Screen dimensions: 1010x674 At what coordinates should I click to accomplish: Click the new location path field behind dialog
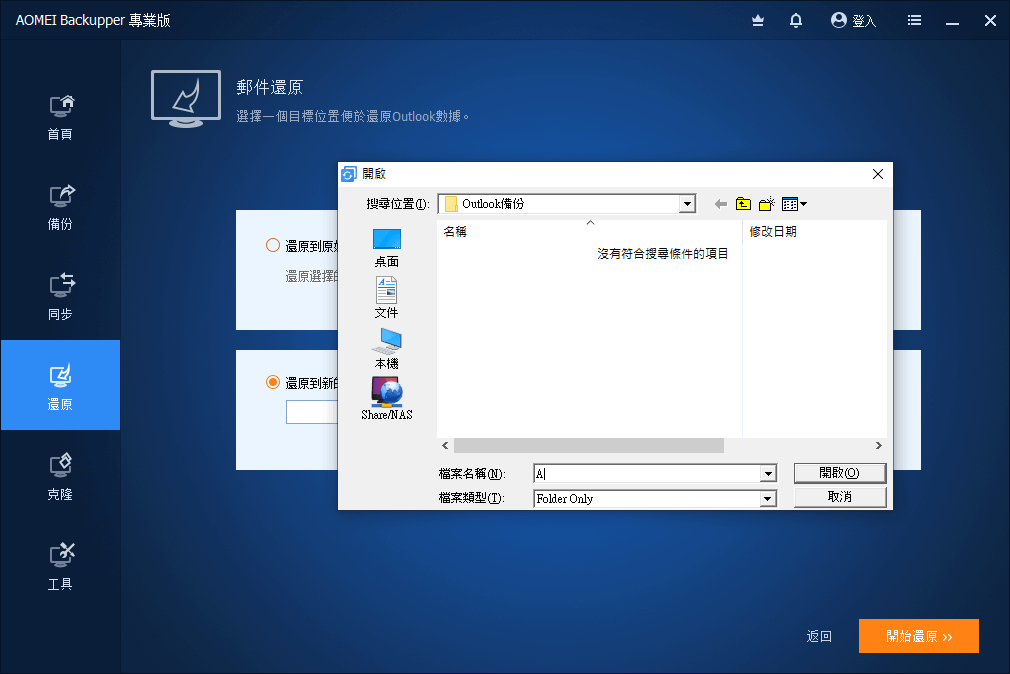pos(312,412)
